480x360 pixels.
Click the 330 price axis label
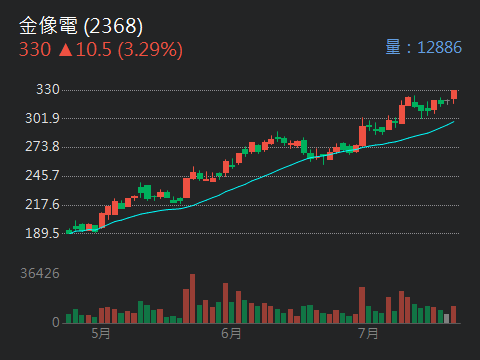(48, 89)
